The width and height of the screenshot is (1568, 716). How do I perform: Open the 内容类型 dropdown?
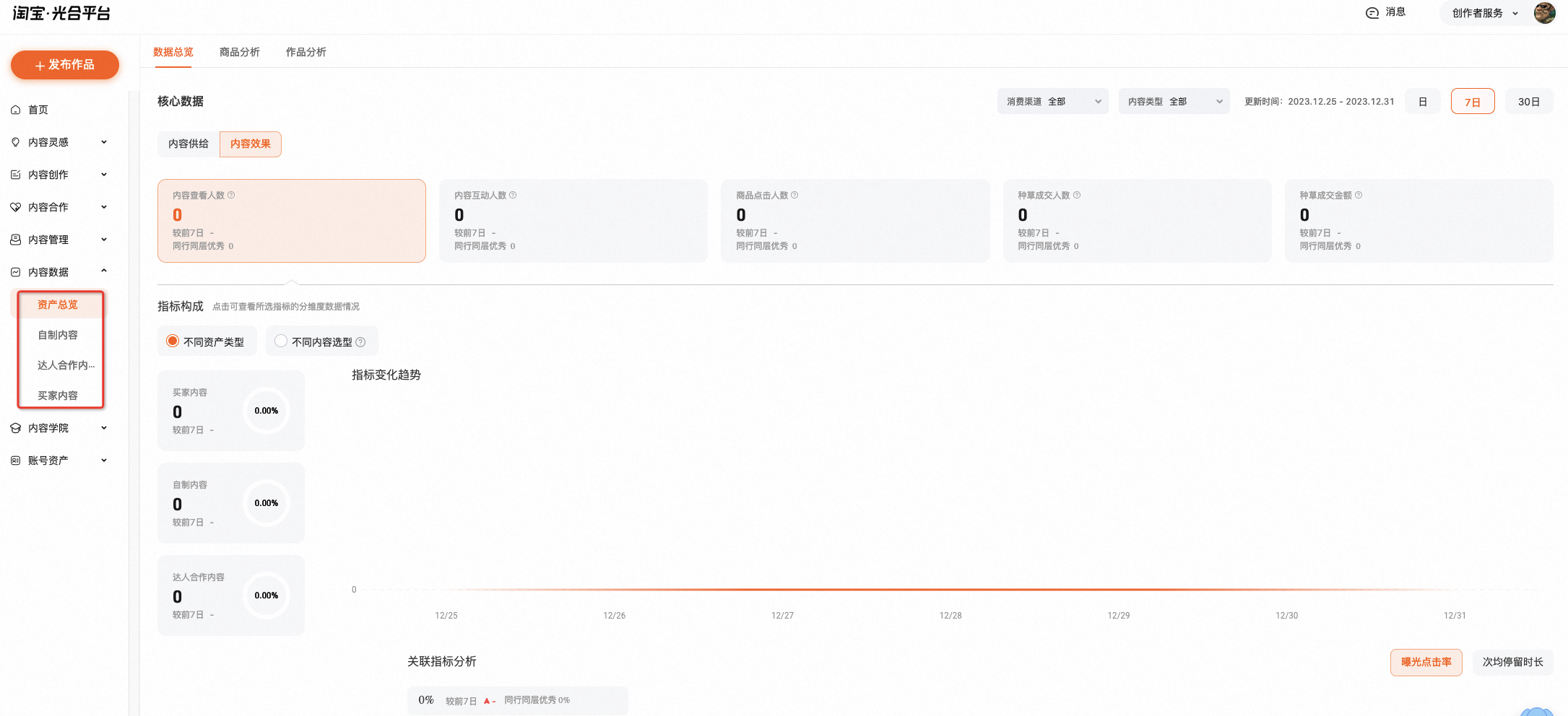pyautogui.click(x=1174, y=102)
